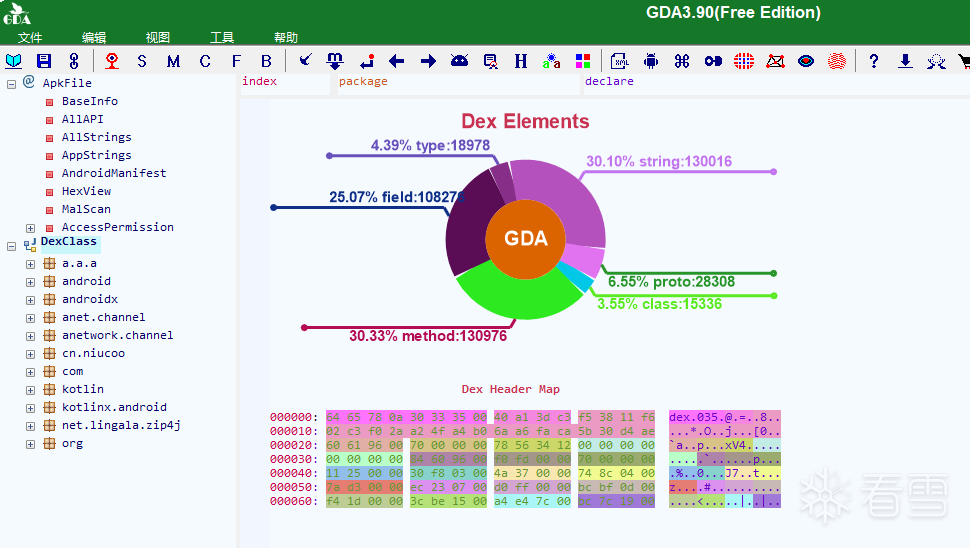Click the Android robot icon
Image resolution: width=970 pixels, height=548 pixels.
(651, 61)
